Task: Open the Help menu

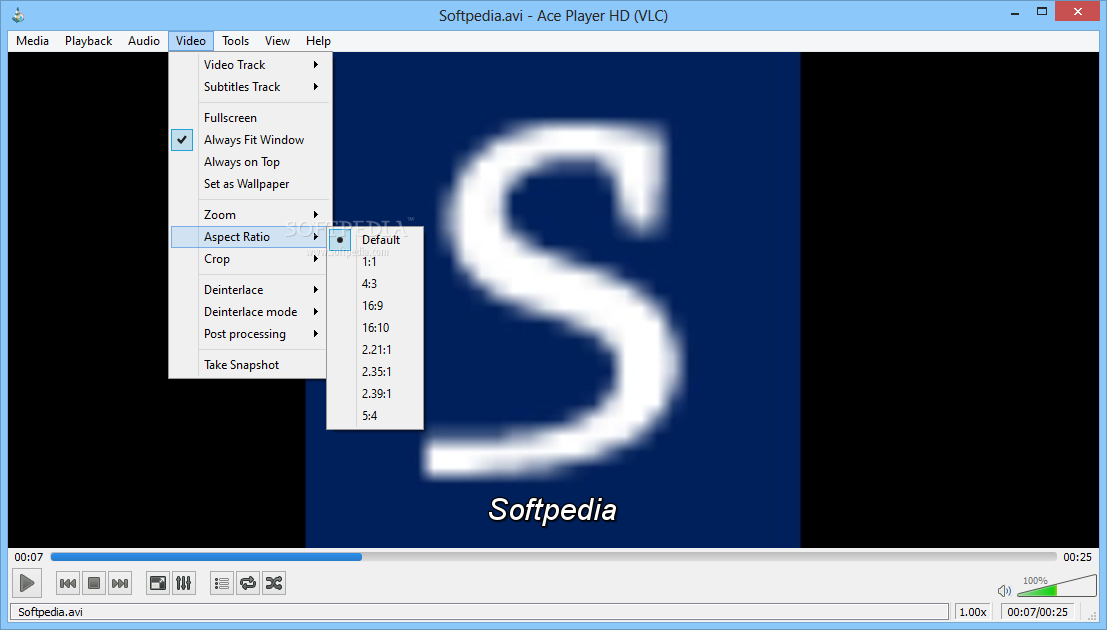Action: [318, 40]
